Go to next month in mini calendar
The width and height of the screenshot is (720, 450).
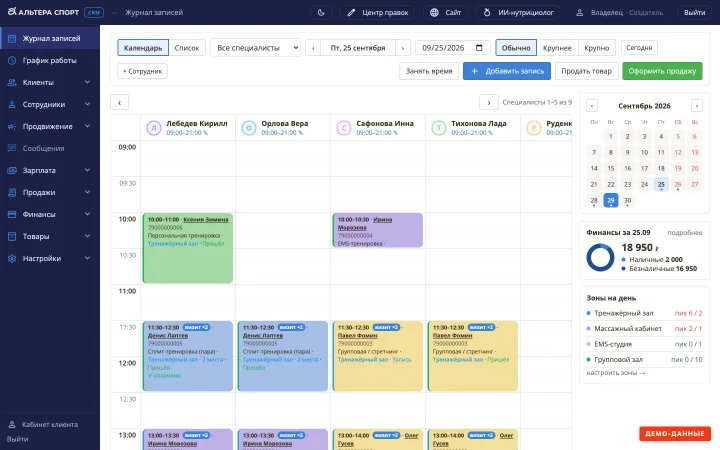point(697,106)
